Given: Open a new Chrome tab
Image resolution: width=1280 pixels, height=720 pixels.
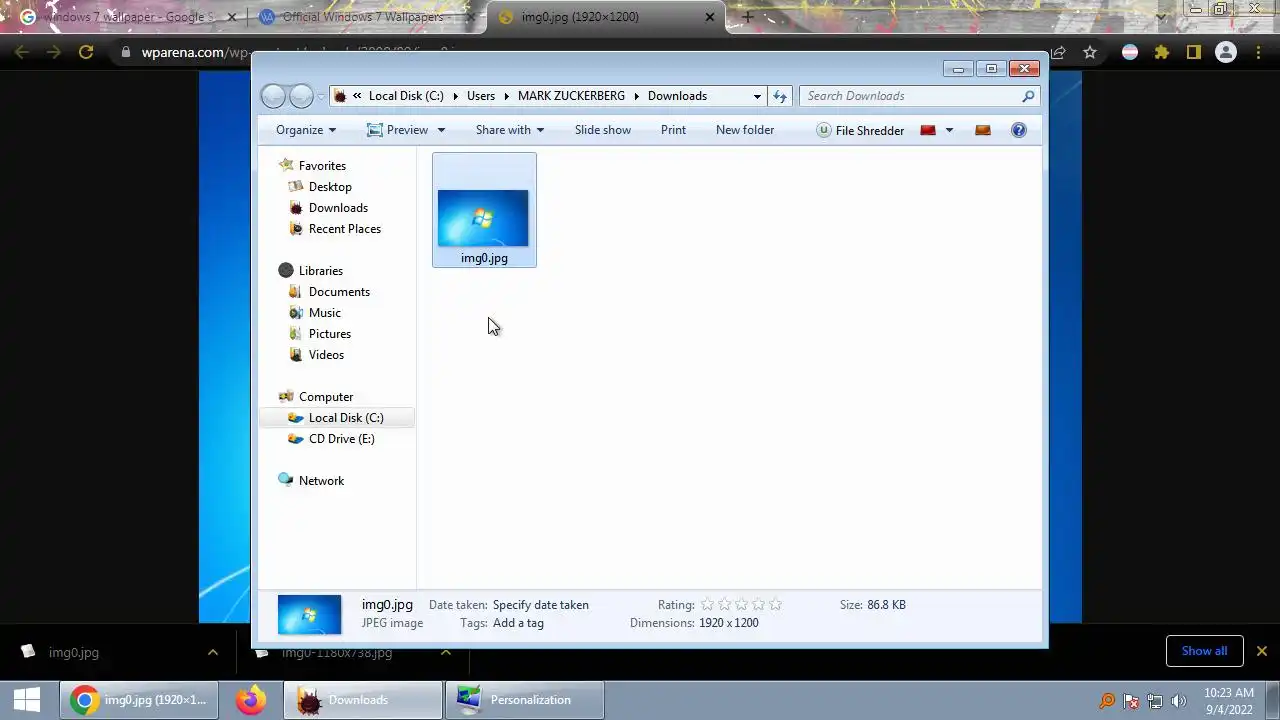Looking at the screenshot, I should pyautogui.click(x=747, y=17).
